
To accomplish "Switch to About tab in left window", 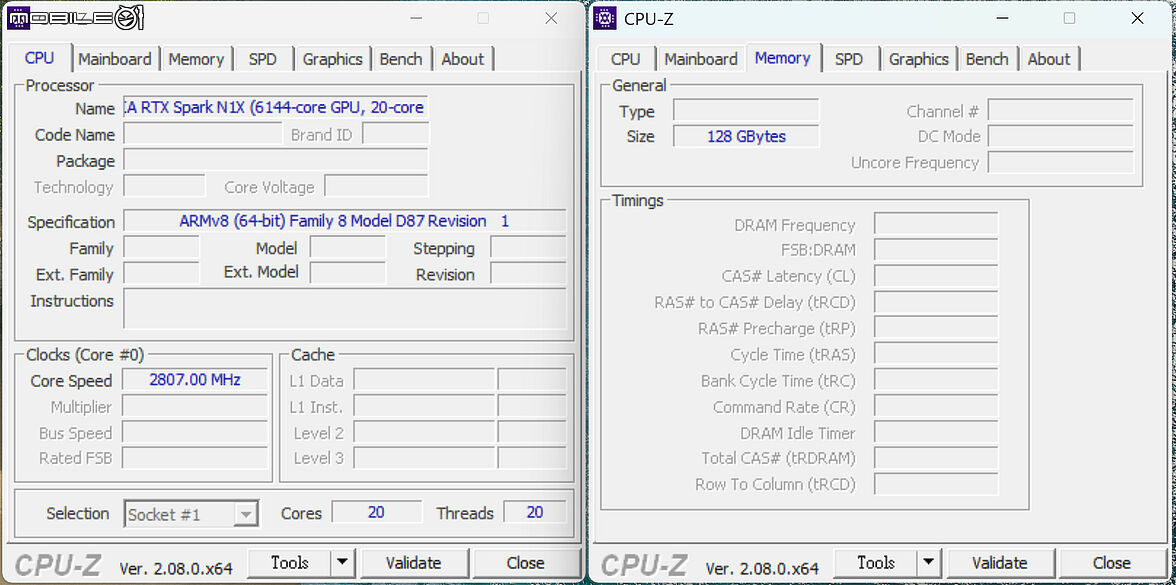I will tap(463, 59).
